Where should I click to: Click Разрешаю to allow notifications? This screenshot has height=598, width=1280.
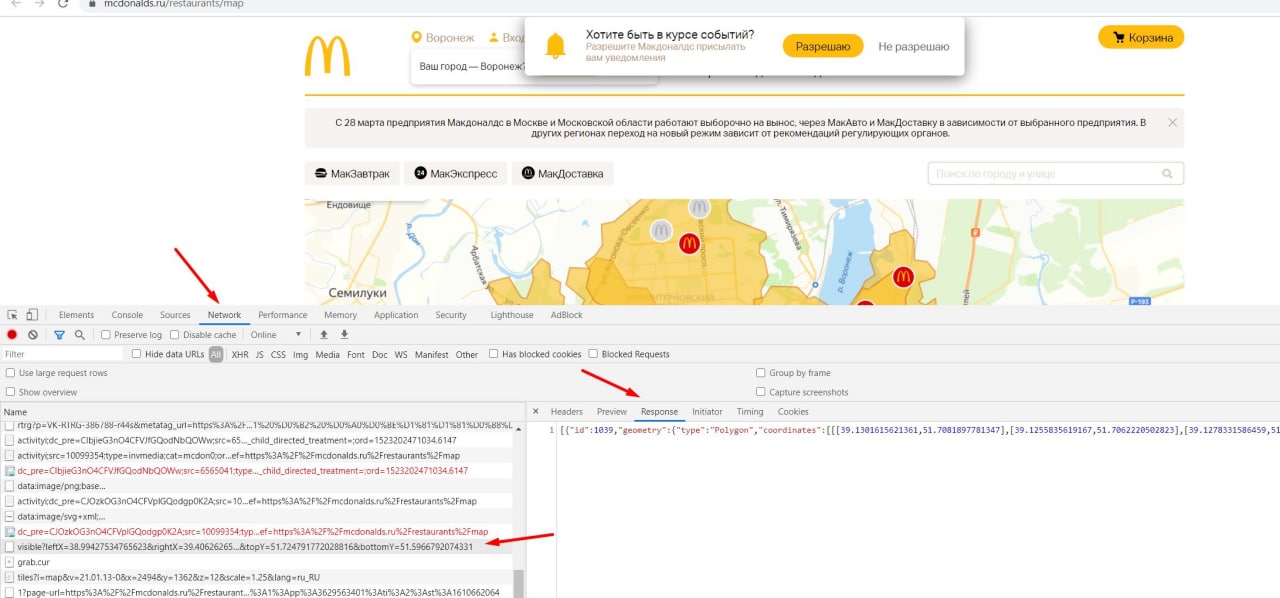pos(823,46)
